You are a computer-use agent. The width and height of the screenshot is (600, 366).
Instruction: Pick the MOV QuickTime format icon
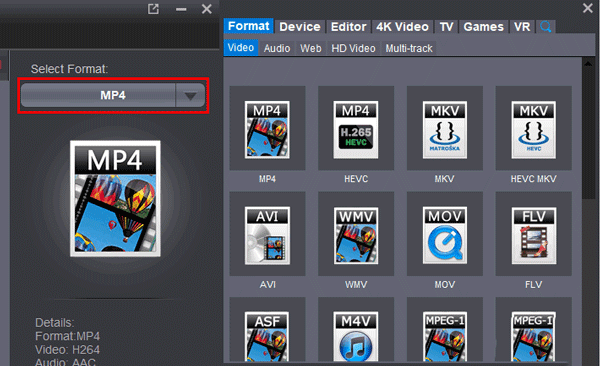coord(445,234)
